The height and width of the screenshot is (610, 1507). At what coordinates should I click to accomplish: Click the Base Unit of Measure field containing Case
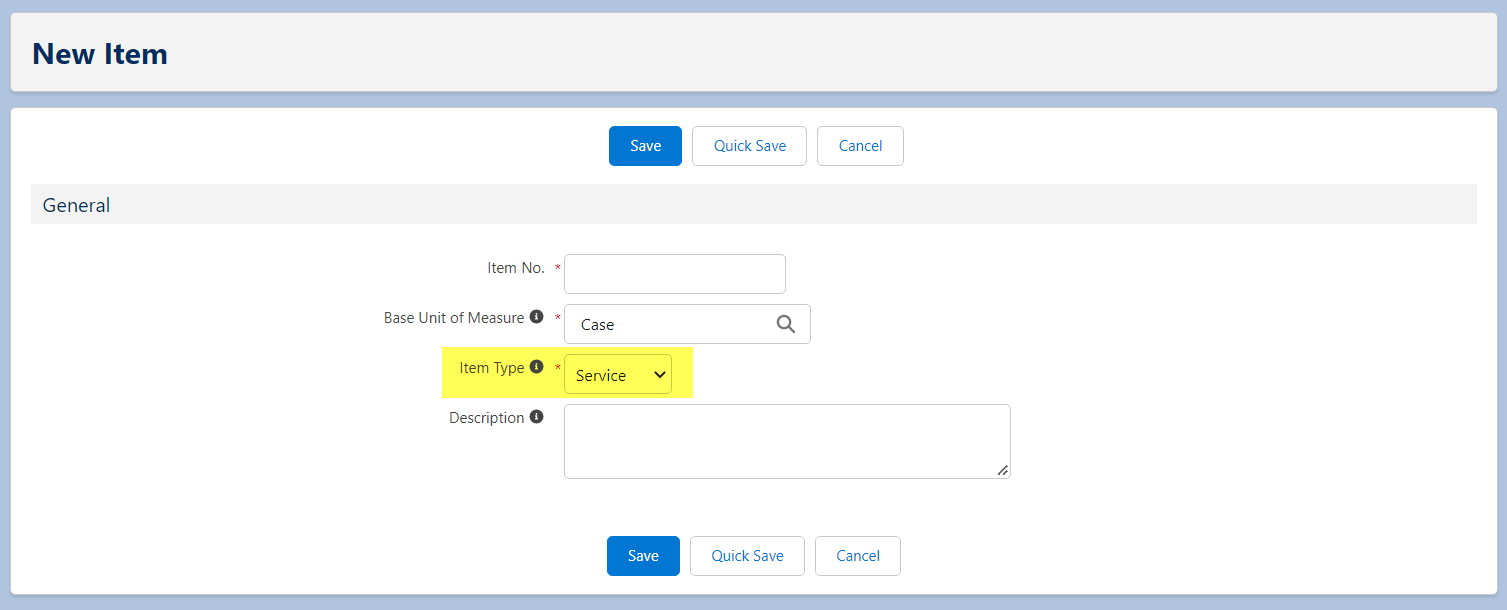pyautogui.click(x=687, y=324)
